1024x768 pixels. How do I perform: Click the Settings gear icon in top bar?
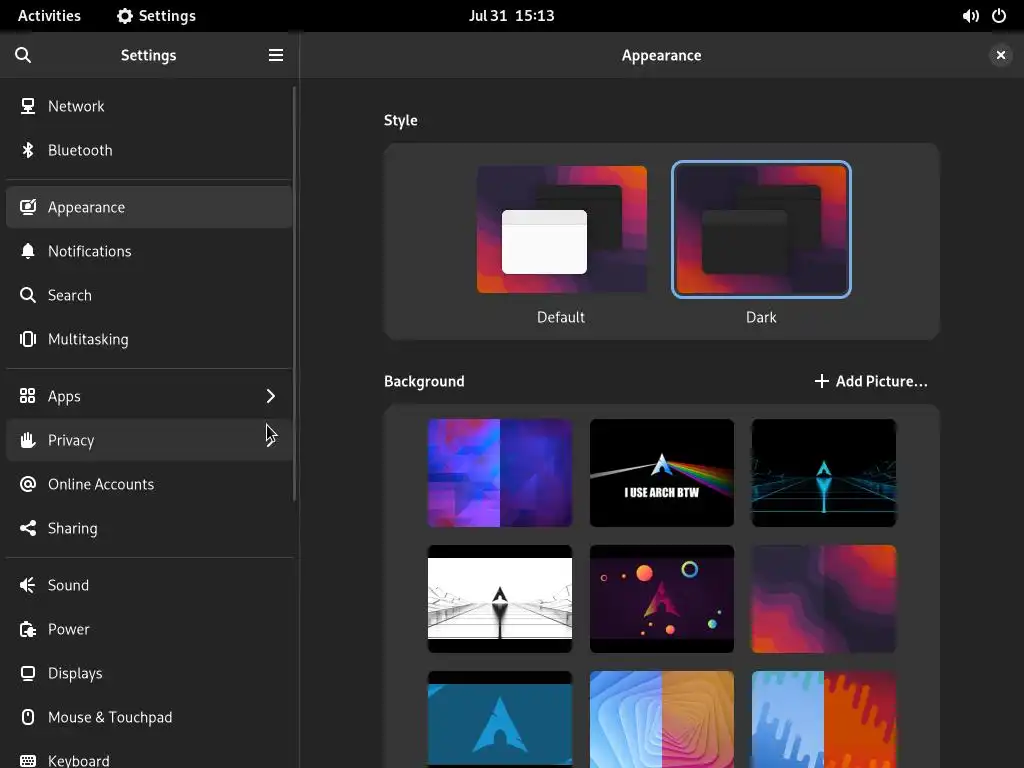click(x=125, y=16)
